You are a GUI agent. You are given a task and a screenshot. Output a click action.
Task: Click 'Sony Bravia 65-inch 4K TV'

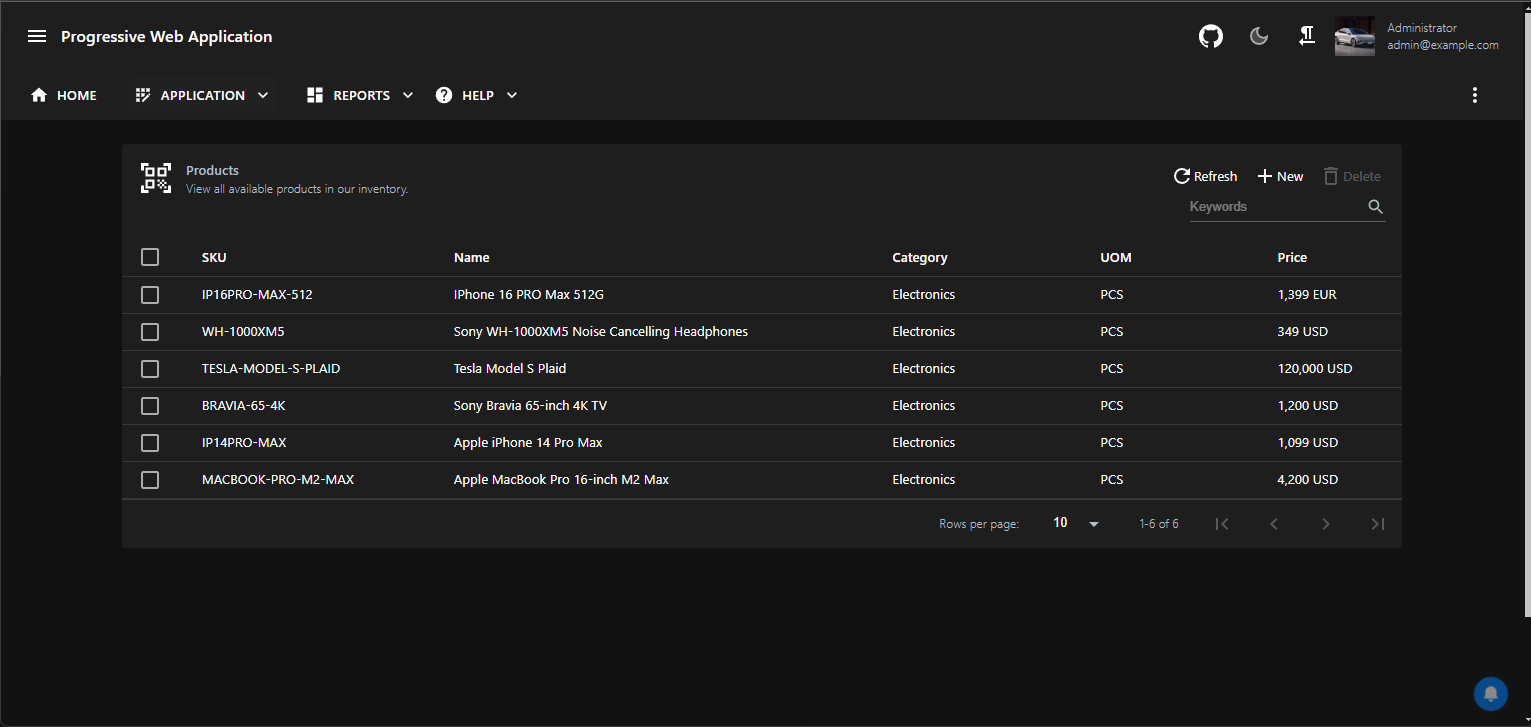[530, 406]
